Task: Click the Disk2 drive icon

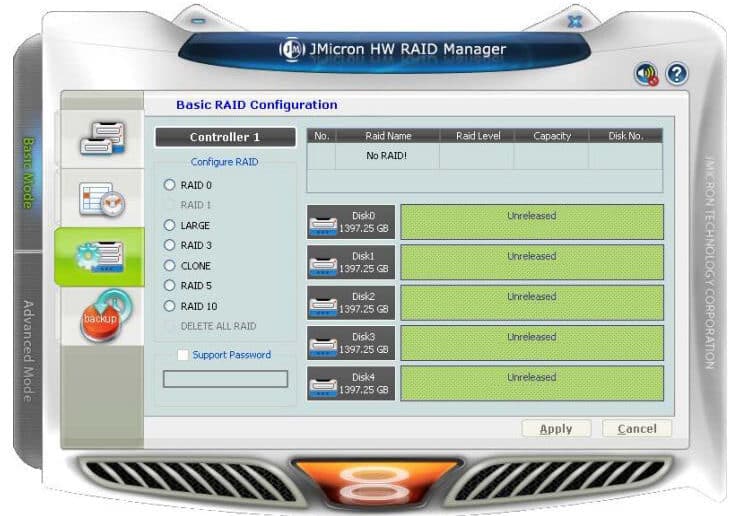Action: click(323, 307)
